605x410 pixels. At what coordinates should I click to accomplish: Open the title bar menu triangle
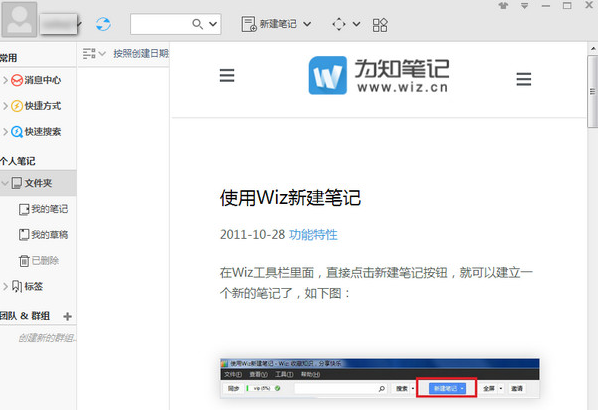point(524,5)
